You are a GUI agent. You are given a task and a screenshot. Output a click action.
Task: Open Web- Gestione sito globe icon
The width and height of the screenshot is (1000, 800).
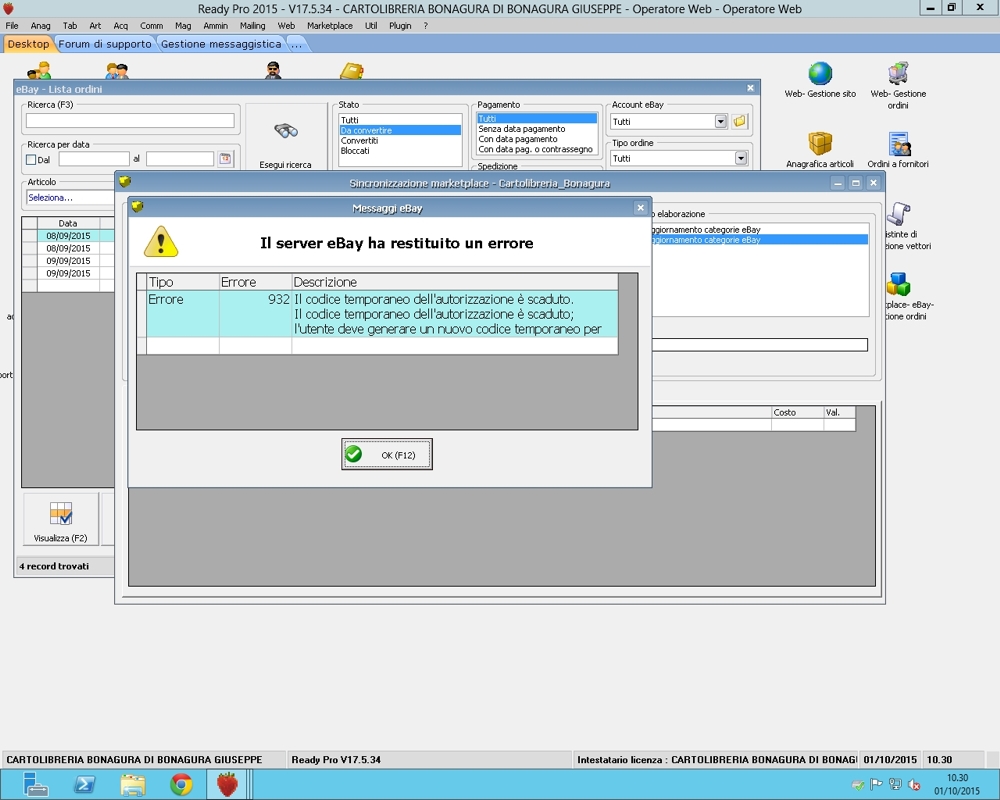[820, 80]
